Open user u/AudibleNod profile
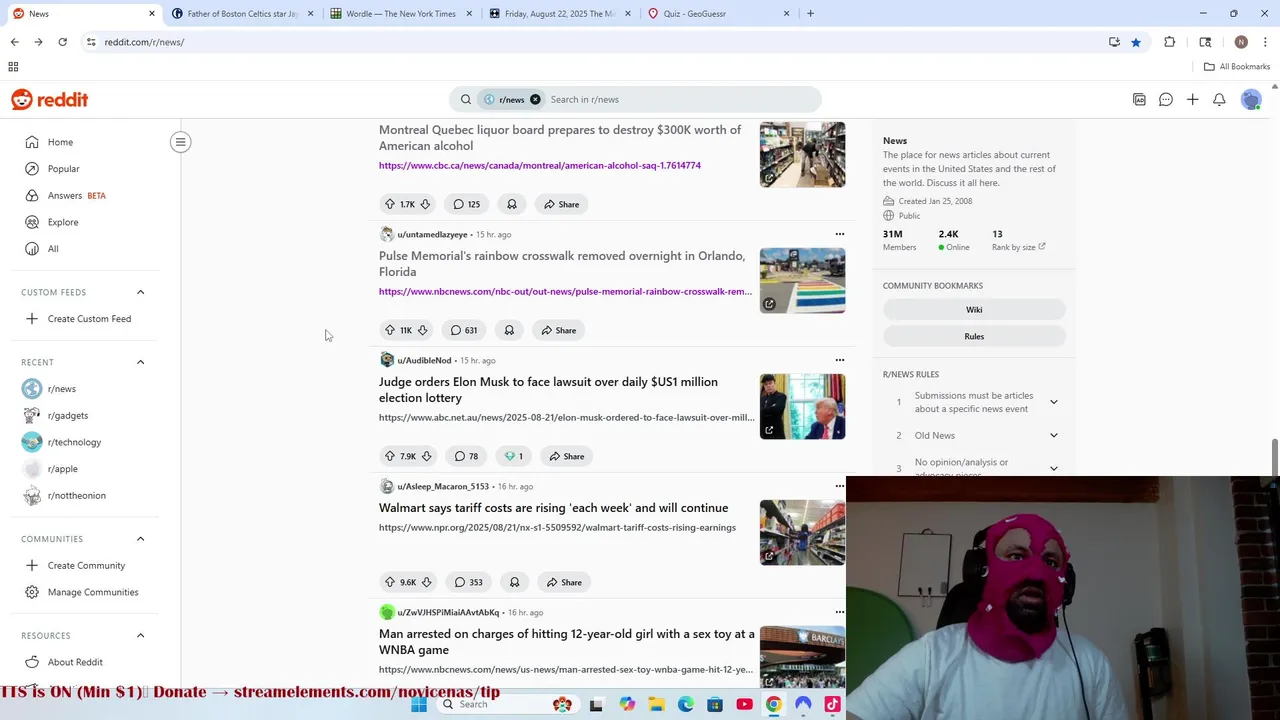Viewport: 1280px width, 720px height. pos(424,360)
